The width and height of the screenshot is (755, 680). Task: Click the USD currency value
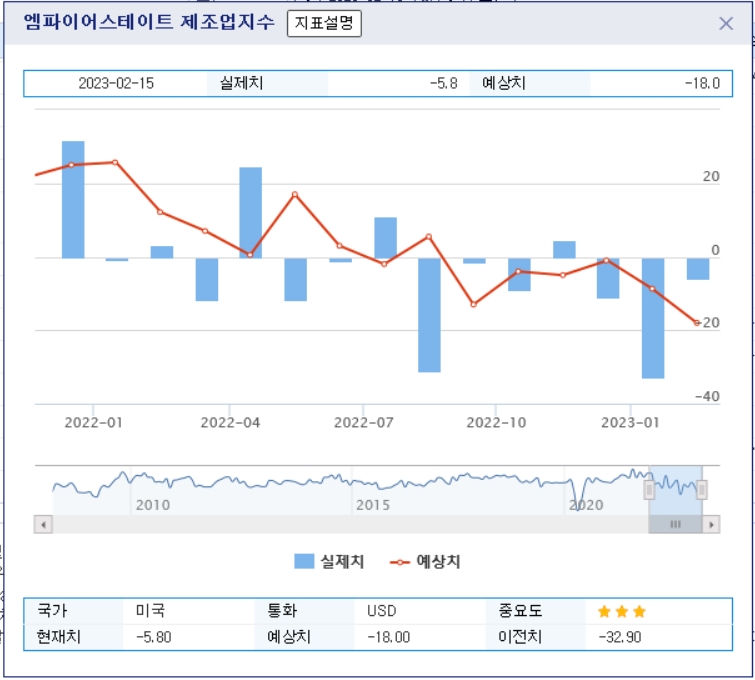tap(381, 611)
